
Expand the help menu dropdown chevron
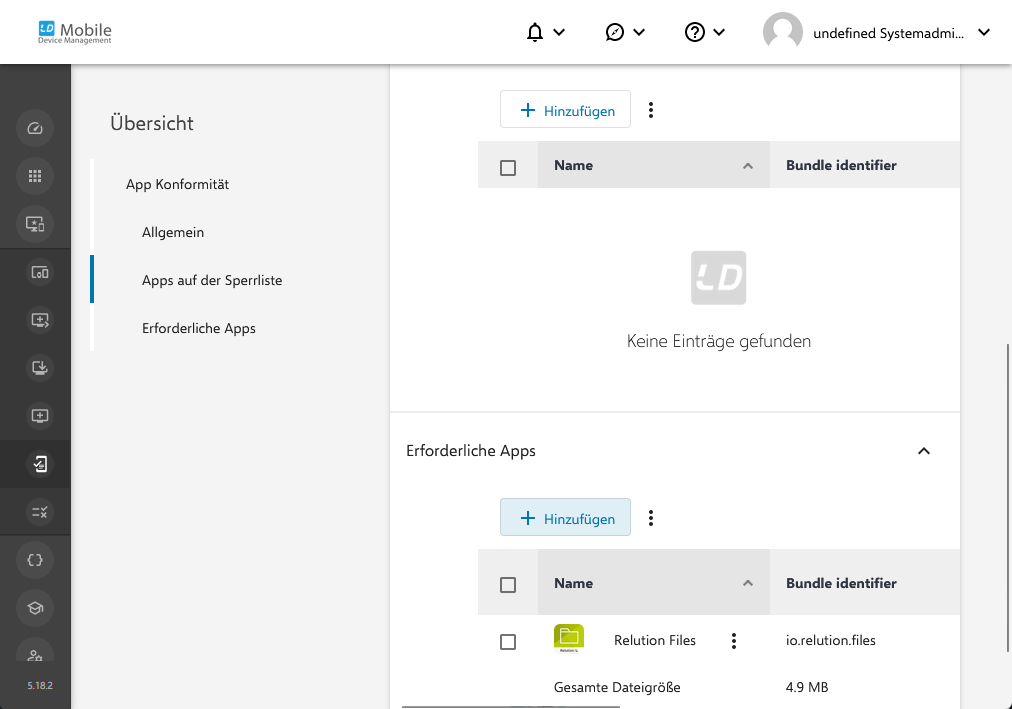(719, 32)
